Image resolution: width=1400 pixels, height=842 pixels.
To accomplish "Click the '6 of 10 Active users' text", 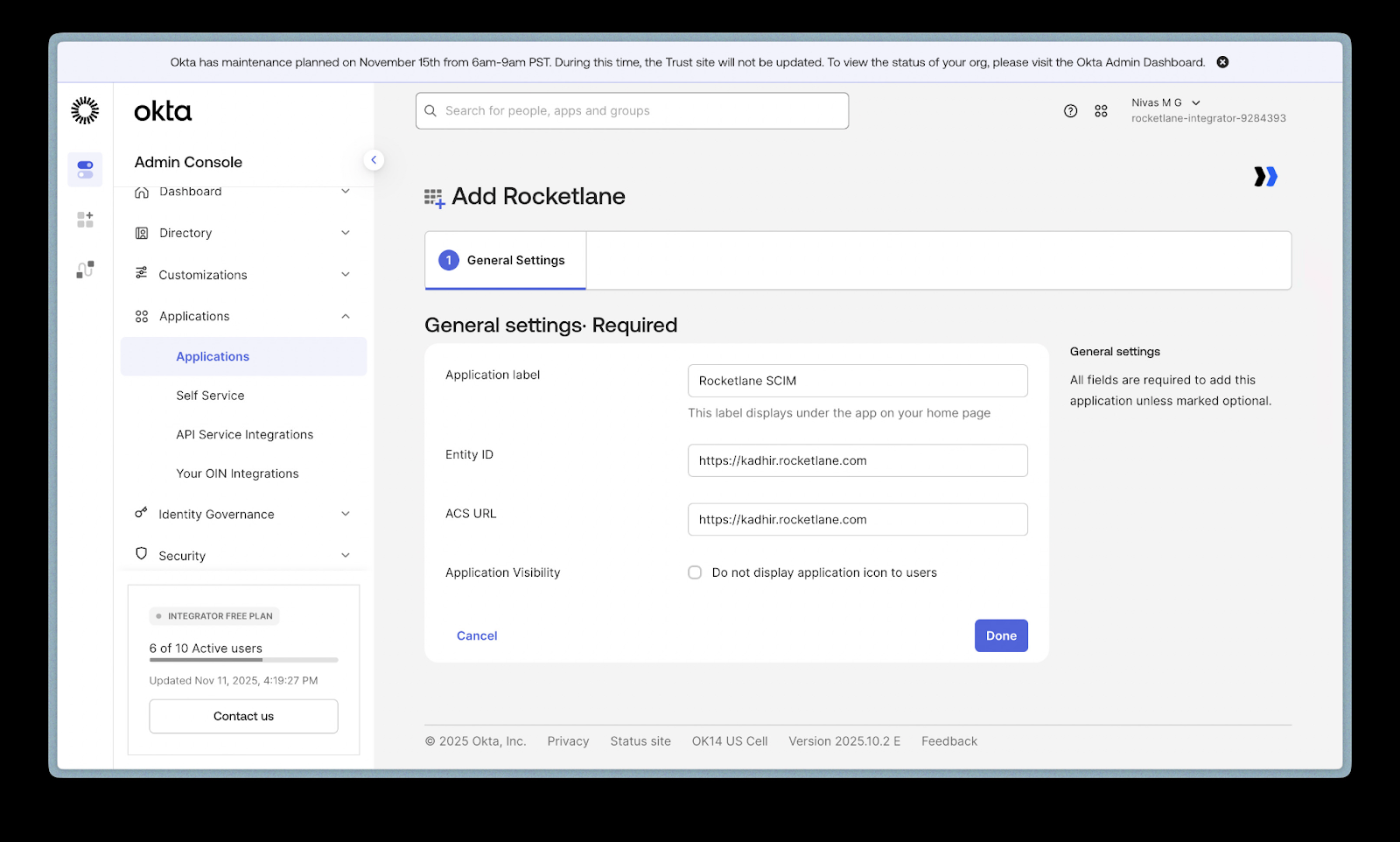I will (x=206, y=649).
